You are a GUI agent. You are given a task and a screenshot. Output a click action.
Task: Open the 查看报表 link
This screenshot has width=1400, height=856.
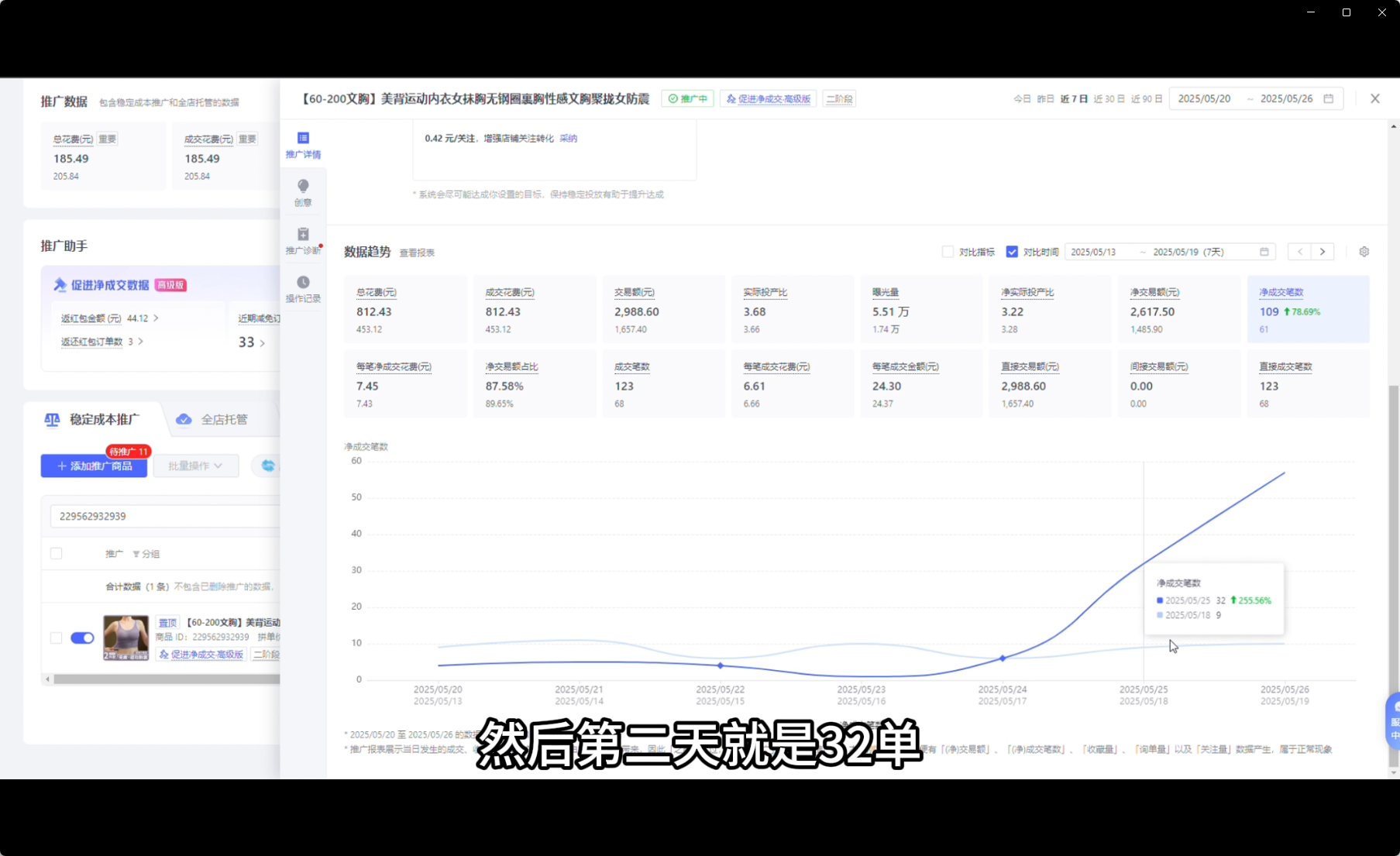(x=417, y=253)
